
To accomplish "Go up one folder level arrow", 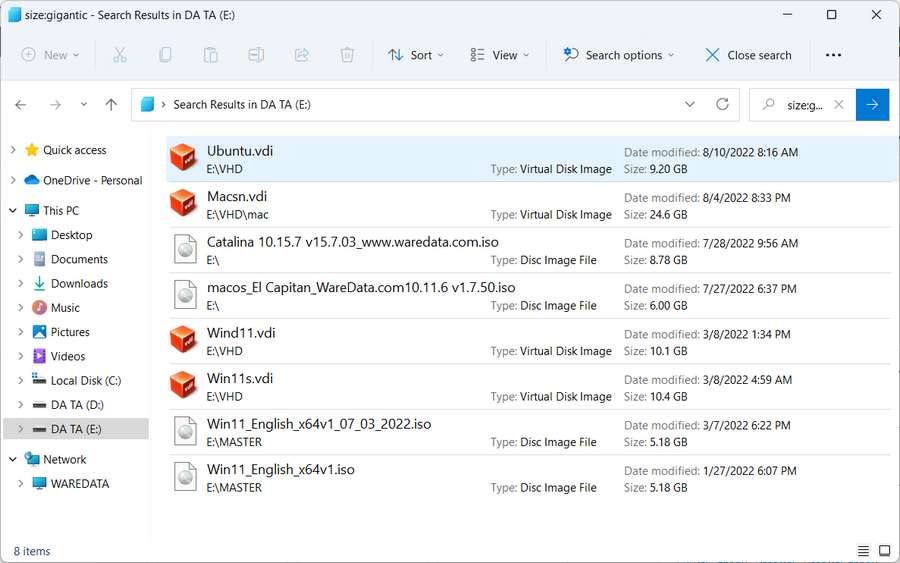I will point(111,104).
